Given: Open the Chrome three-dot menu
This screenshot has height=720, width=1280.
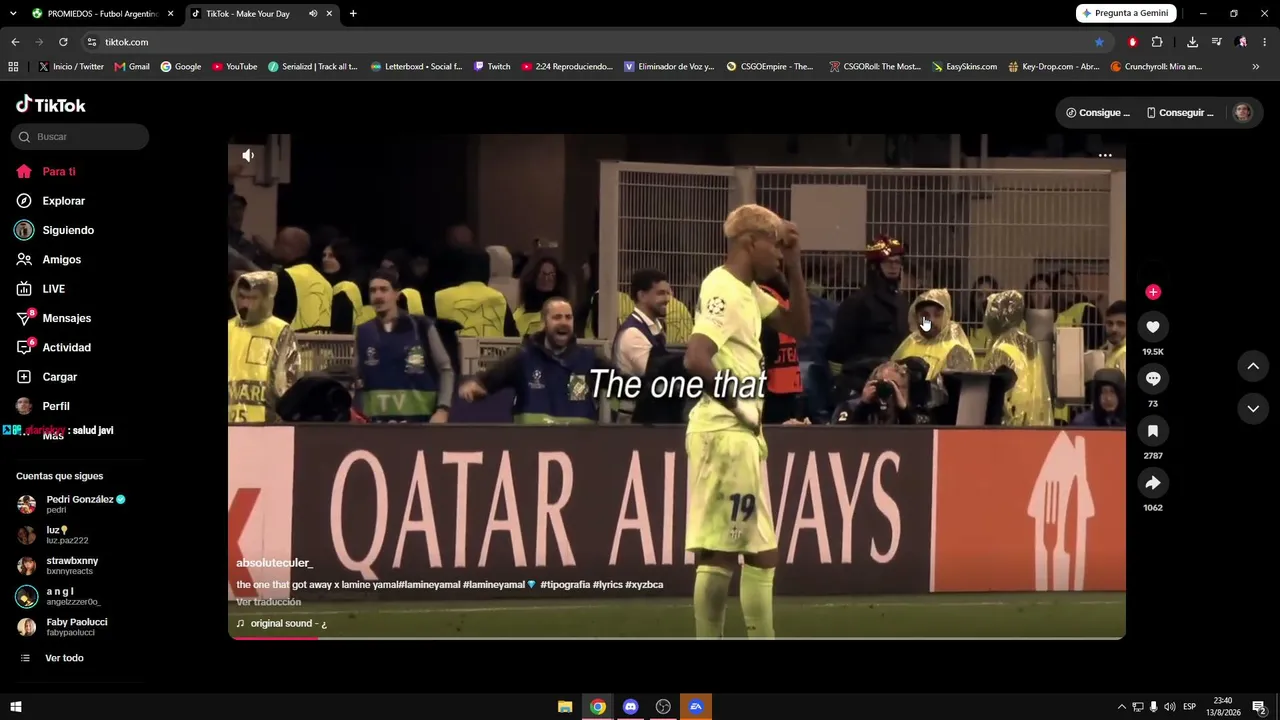Looking at the screenshot, I should coord(1265,42).
